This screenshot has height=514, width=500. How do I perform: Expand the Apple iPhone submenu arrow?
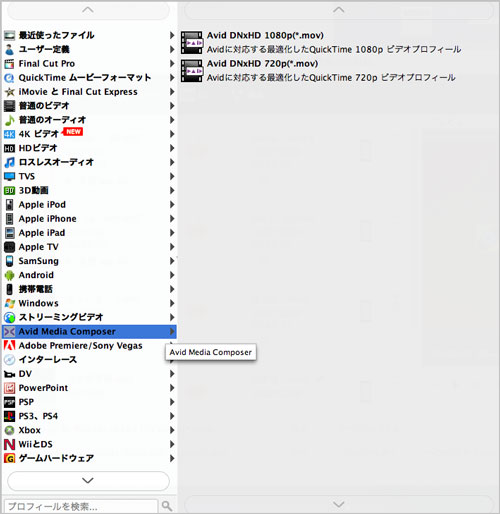click(172, 219)
